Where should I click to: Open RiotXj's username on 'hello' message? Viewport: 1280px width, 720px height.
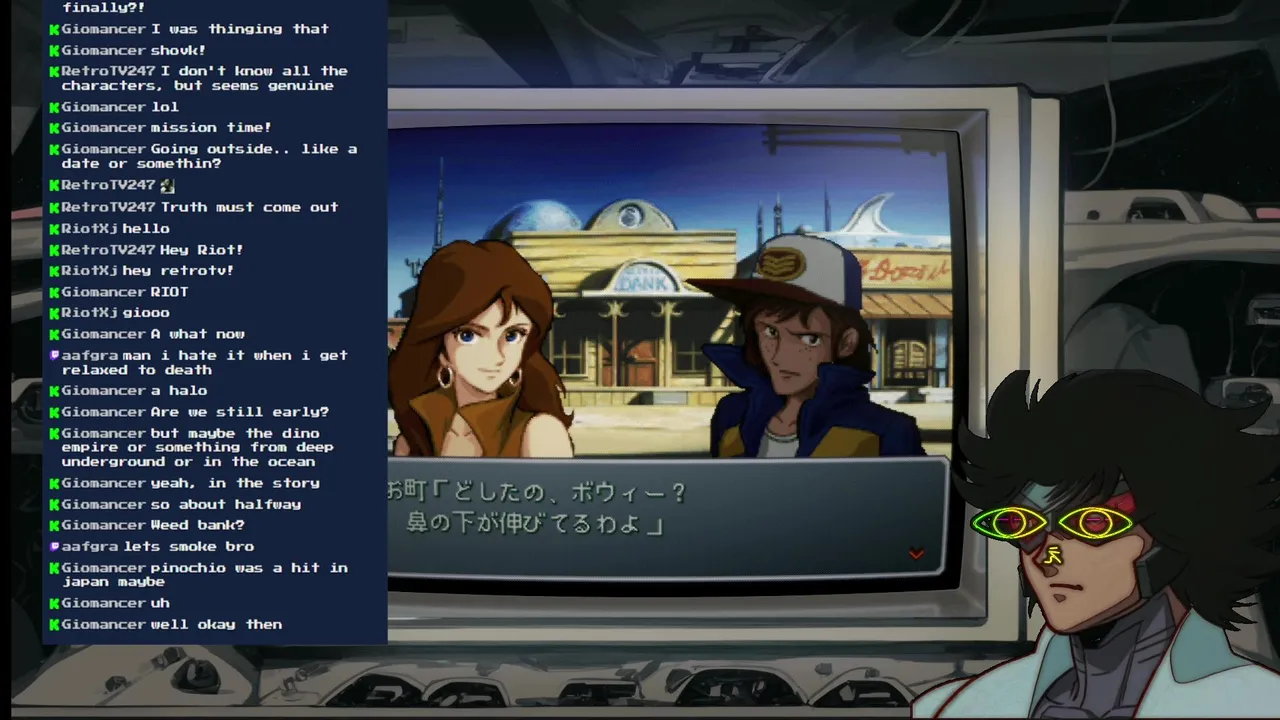[90, 229]
